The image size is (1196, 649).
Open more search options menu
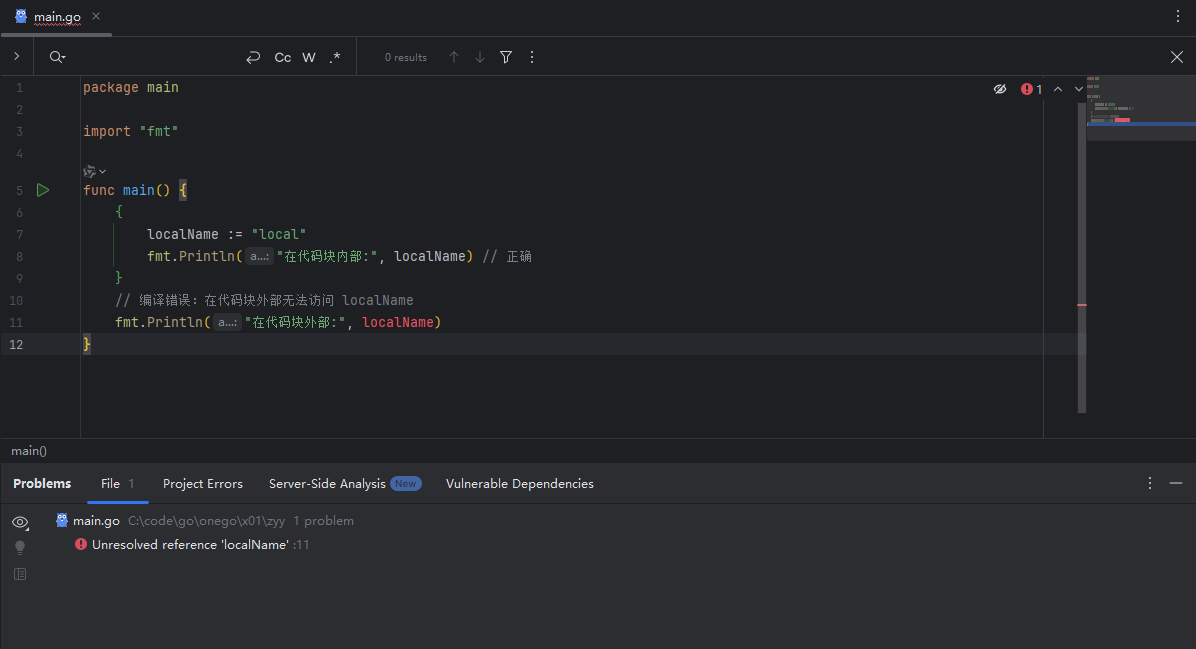[532, 57]
